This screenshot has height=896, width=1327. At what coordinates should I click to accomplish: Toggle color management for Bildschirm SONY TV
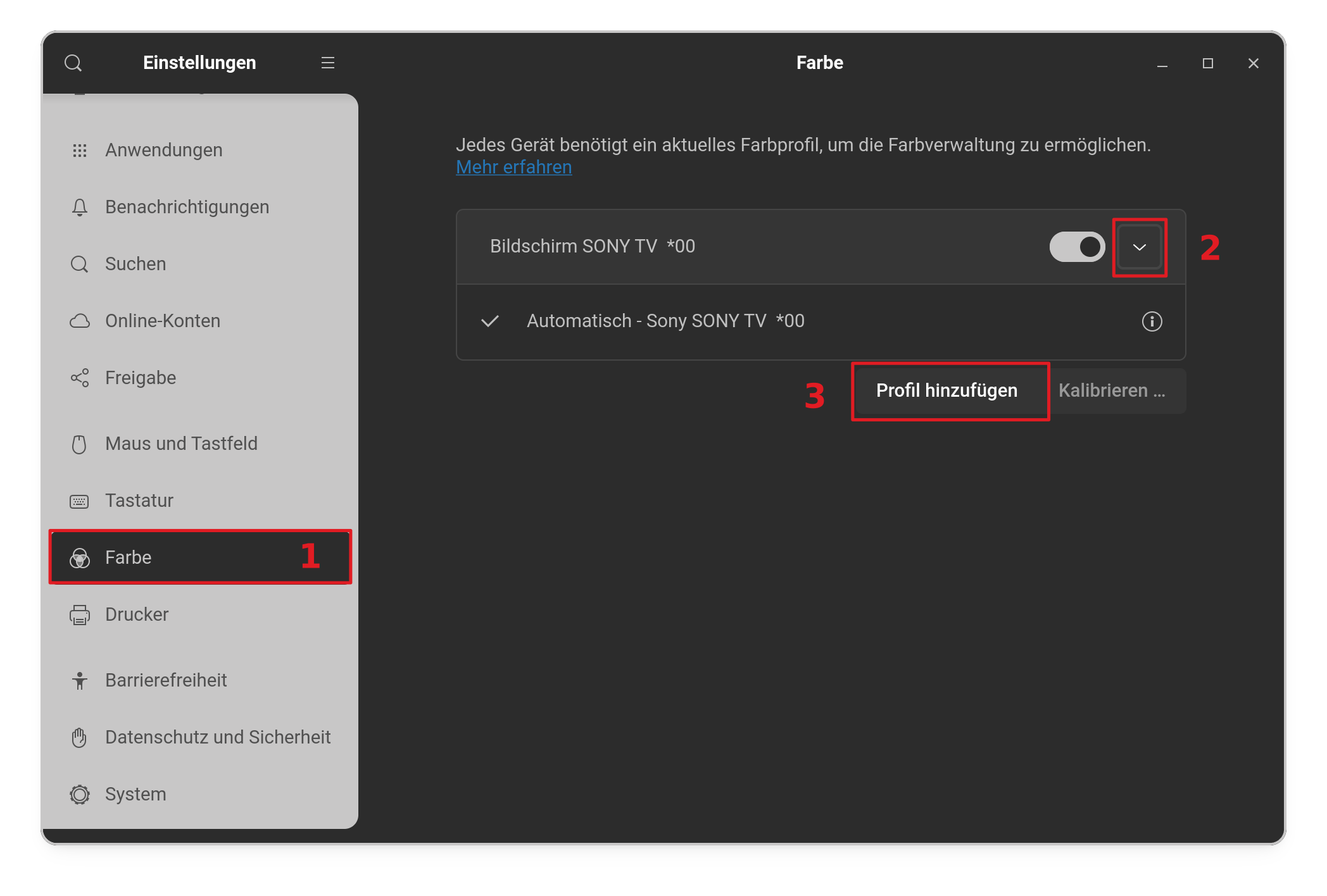(1076, 247)
